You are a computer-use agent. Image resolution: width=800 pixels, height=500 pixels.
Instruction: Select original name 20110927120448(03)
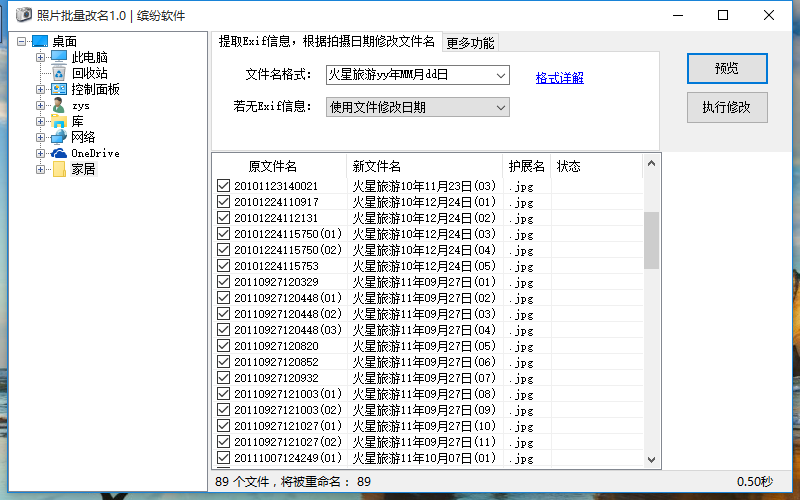(288, 330)
